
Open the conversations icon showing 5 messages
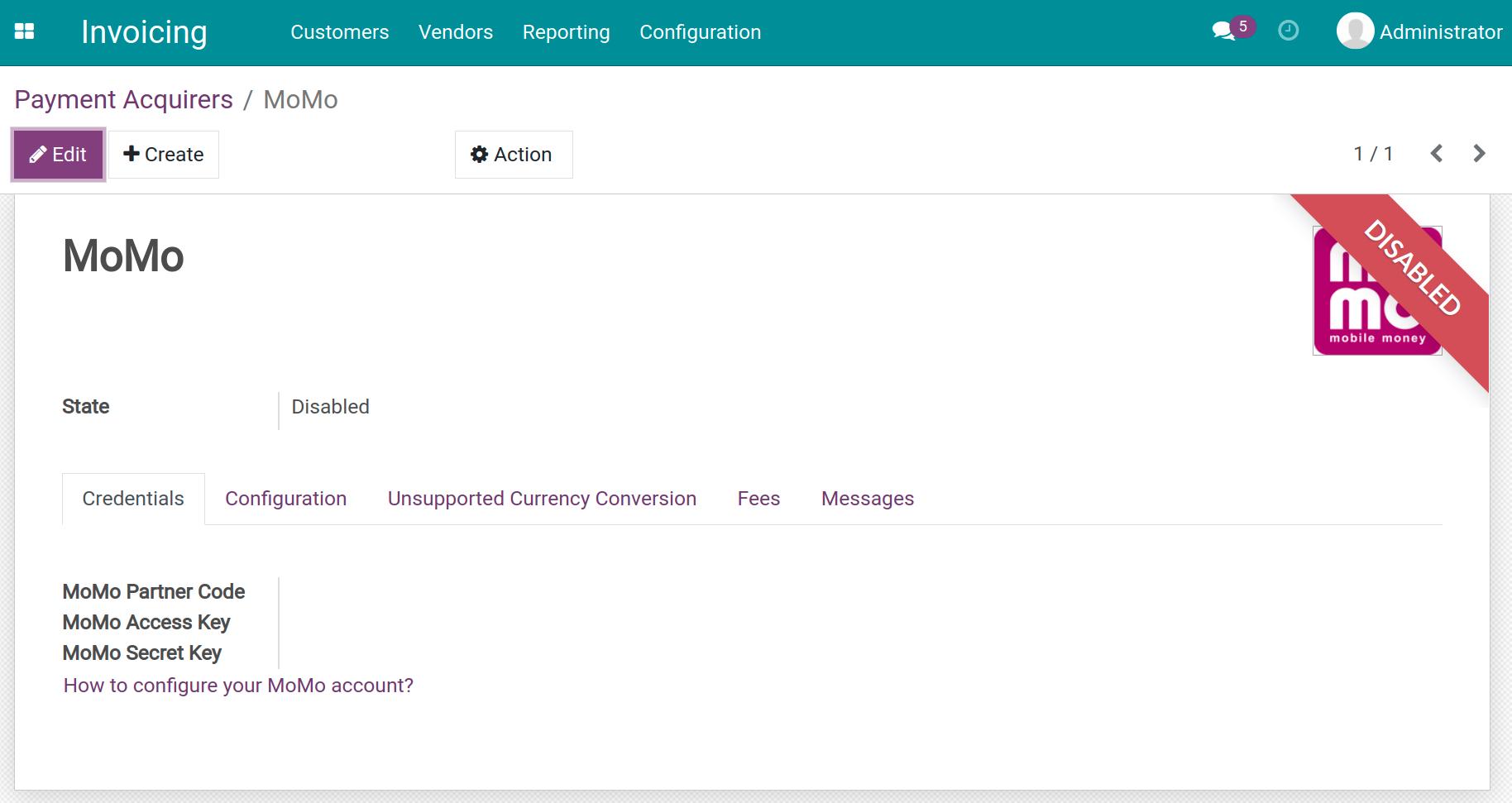tap(1224, 31)
